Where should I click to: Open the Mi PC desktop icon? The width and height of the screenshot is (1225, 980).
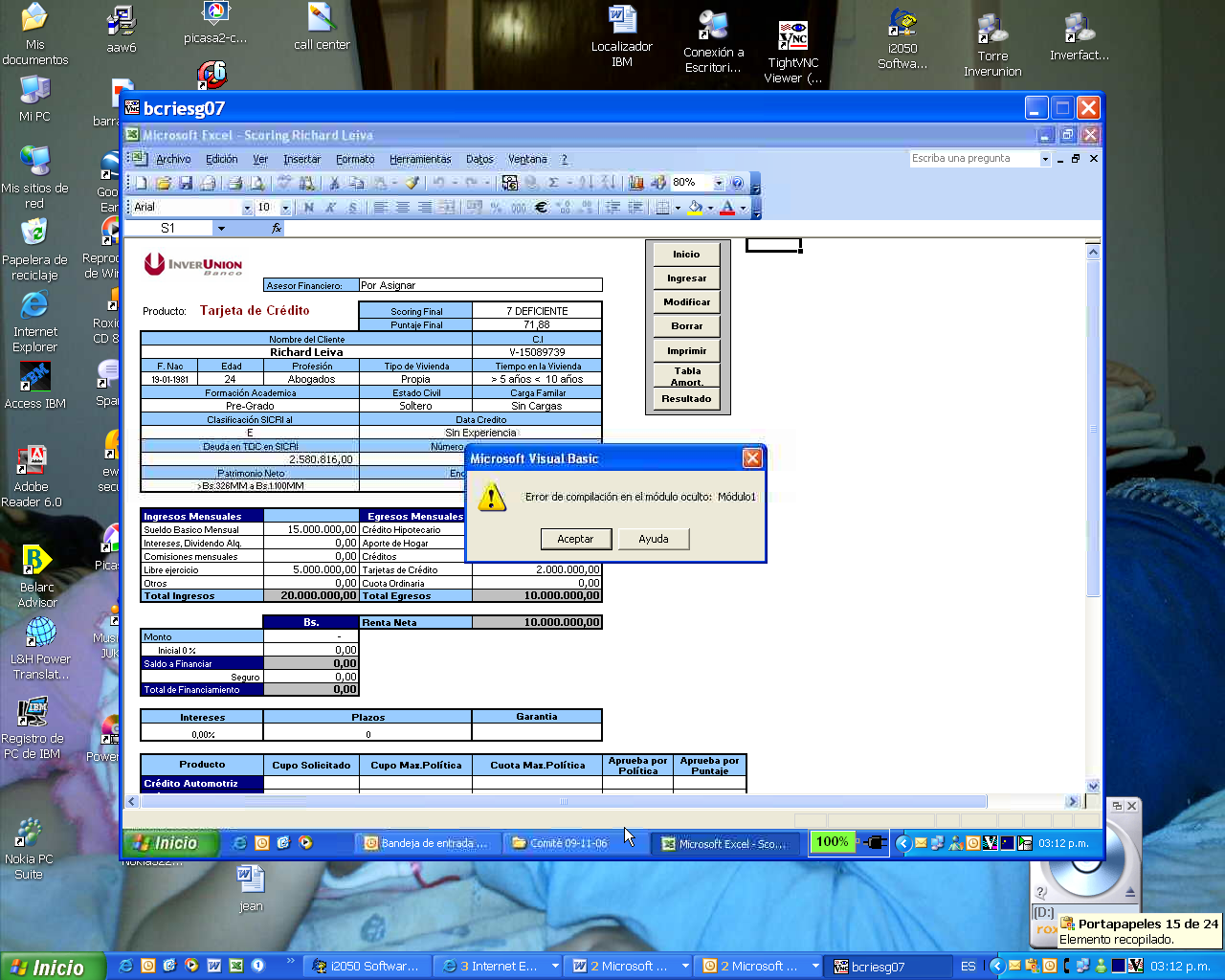(x=34, y=99)
